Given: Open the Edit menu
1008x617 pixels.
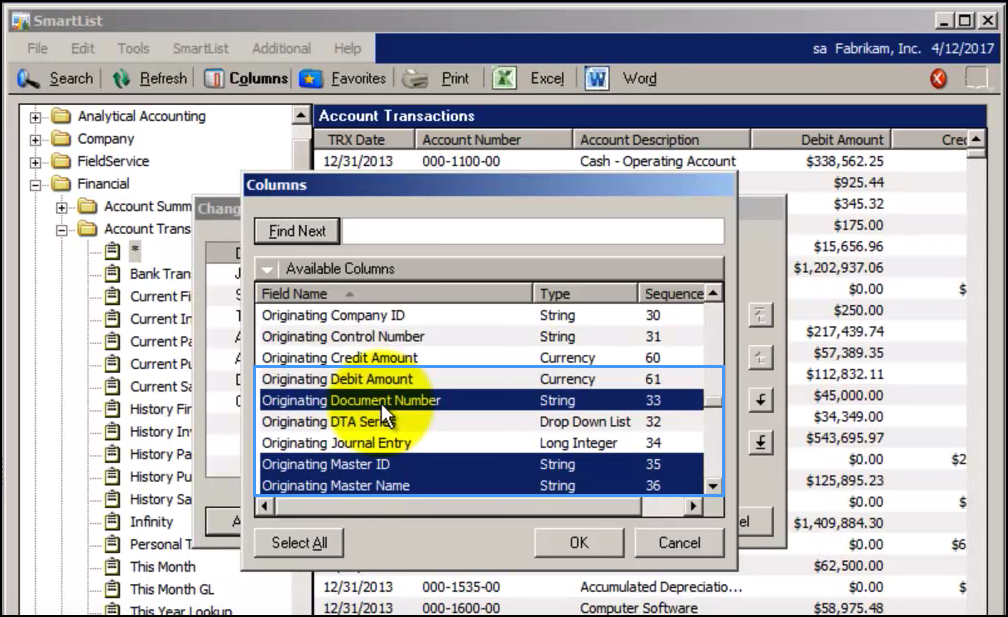Looking at the screenshot, I should [x=82, y=48].
